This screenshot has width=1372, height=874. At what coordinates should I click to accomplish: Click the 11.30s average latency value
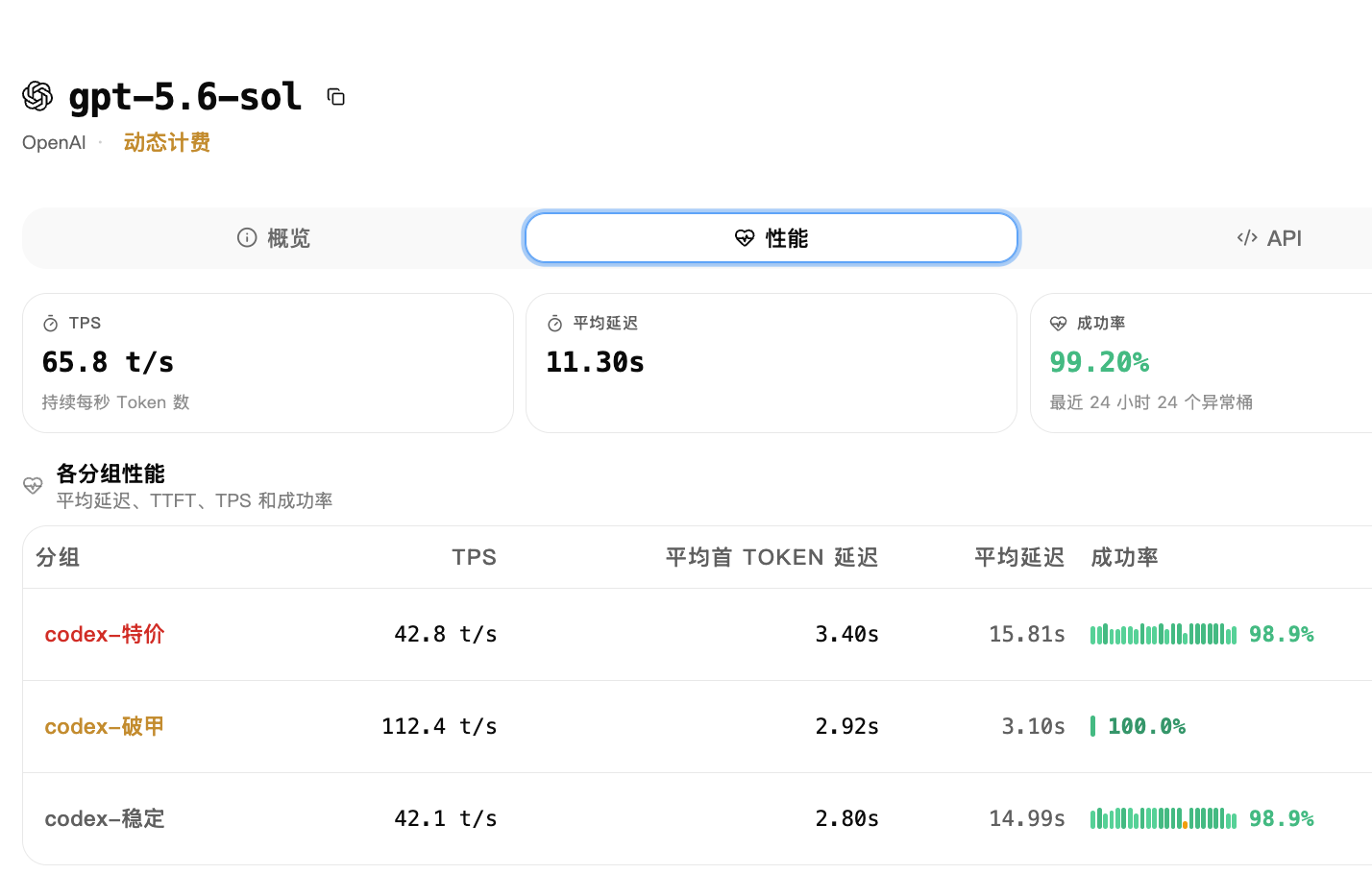[596, 362]
